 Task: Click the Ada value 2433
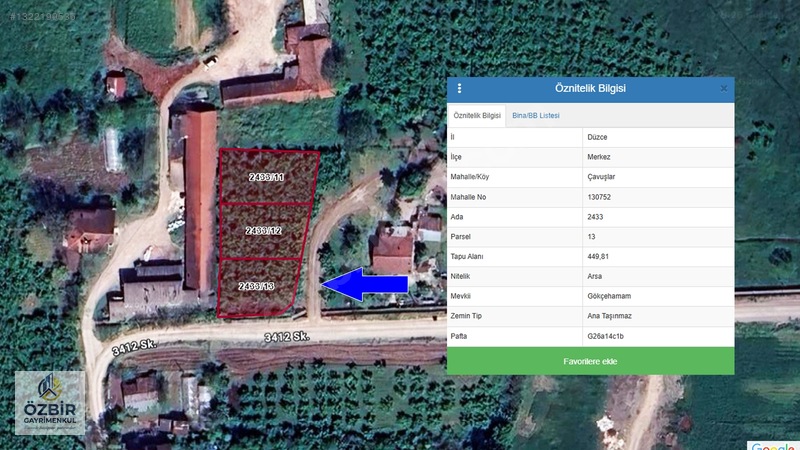(x=595, y=217)
